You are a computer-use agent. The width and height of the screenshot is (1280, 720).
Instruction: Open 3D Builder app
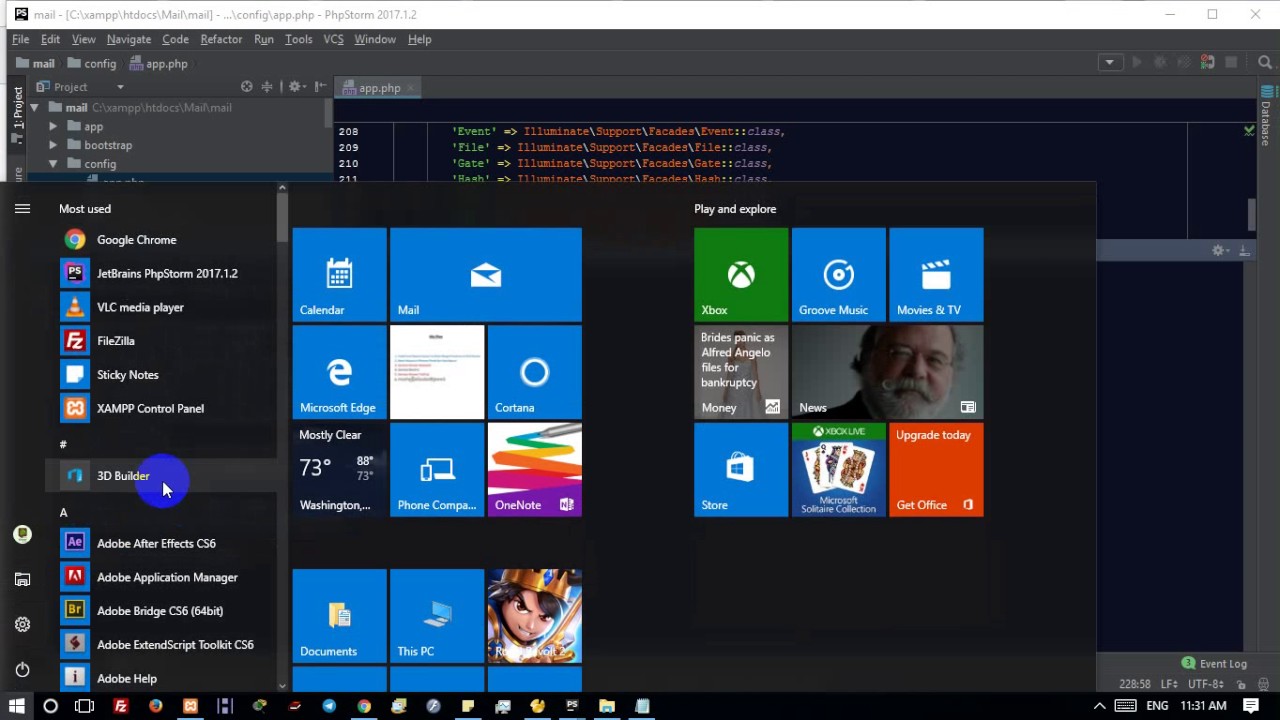pos(160,476)
